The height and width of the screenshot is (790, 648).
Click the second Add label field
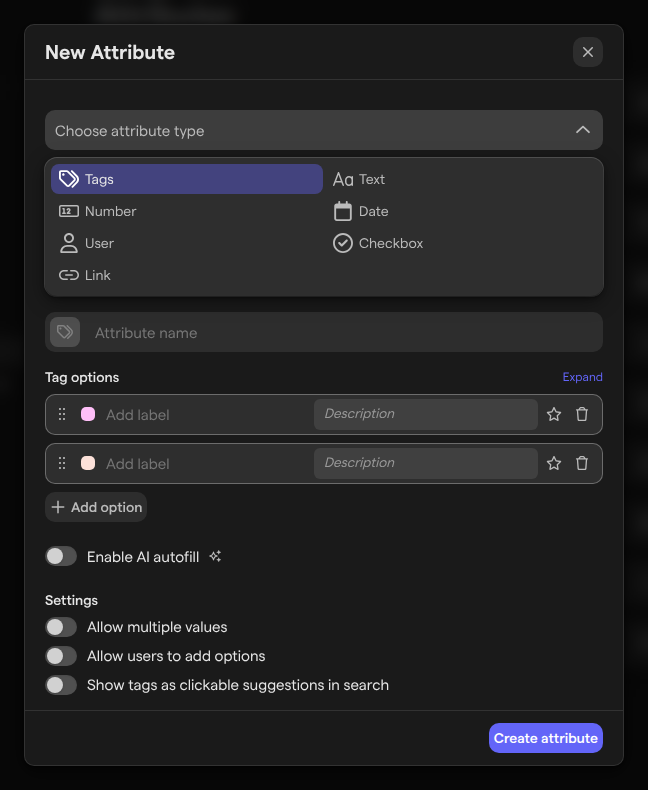click(x=207, y=464)
